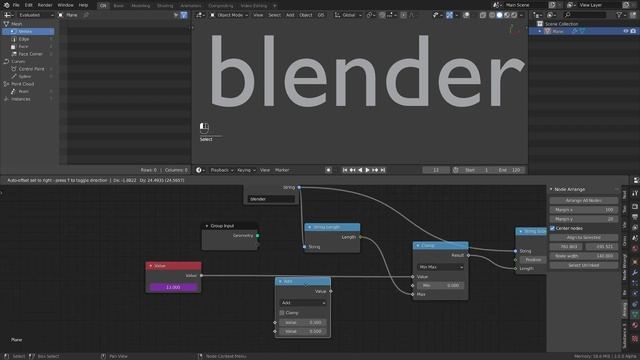Open the Min Max dropdown in Clamp node

[440, 267]
